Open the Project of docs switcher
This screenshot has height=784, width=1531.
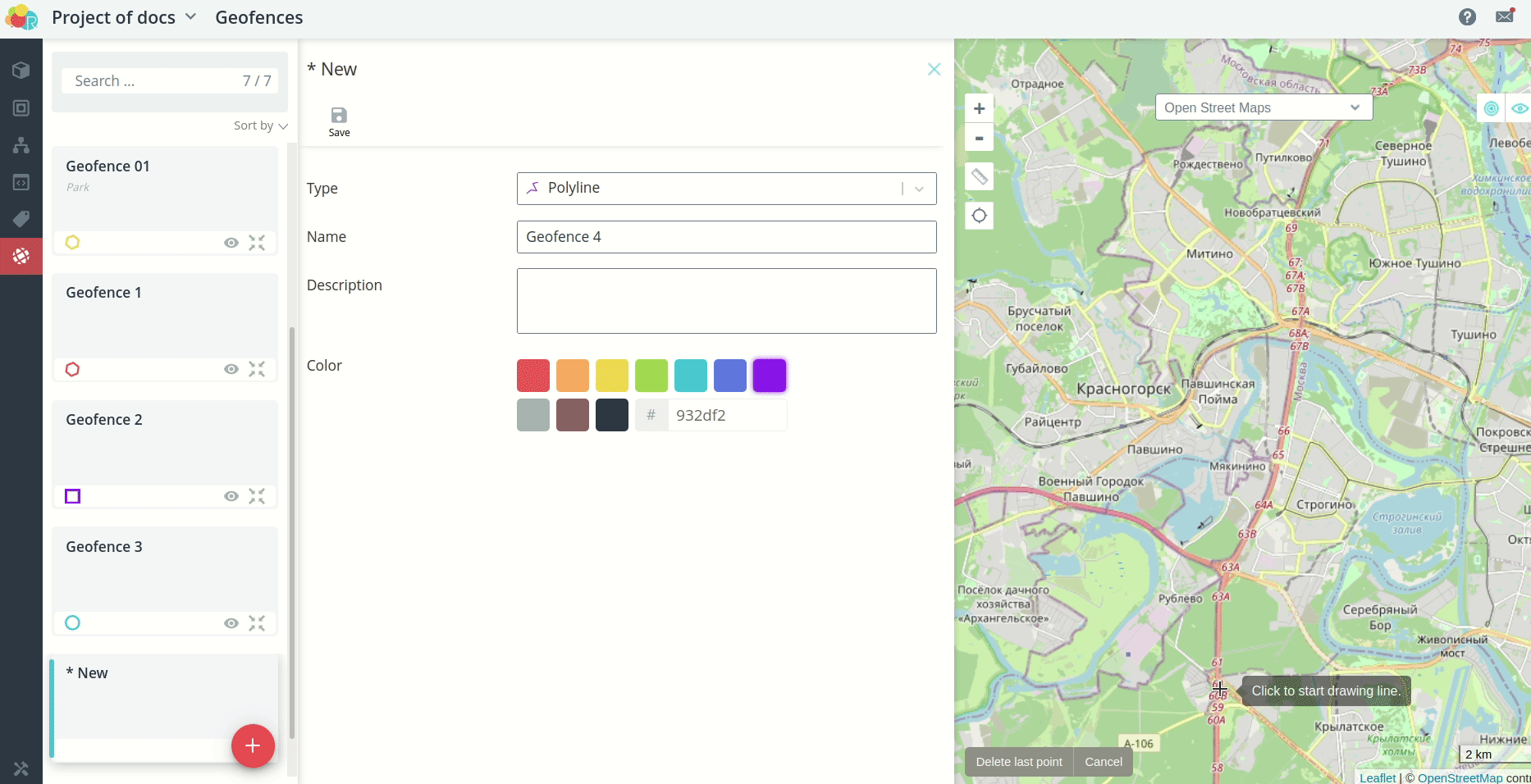coord(124,17)
